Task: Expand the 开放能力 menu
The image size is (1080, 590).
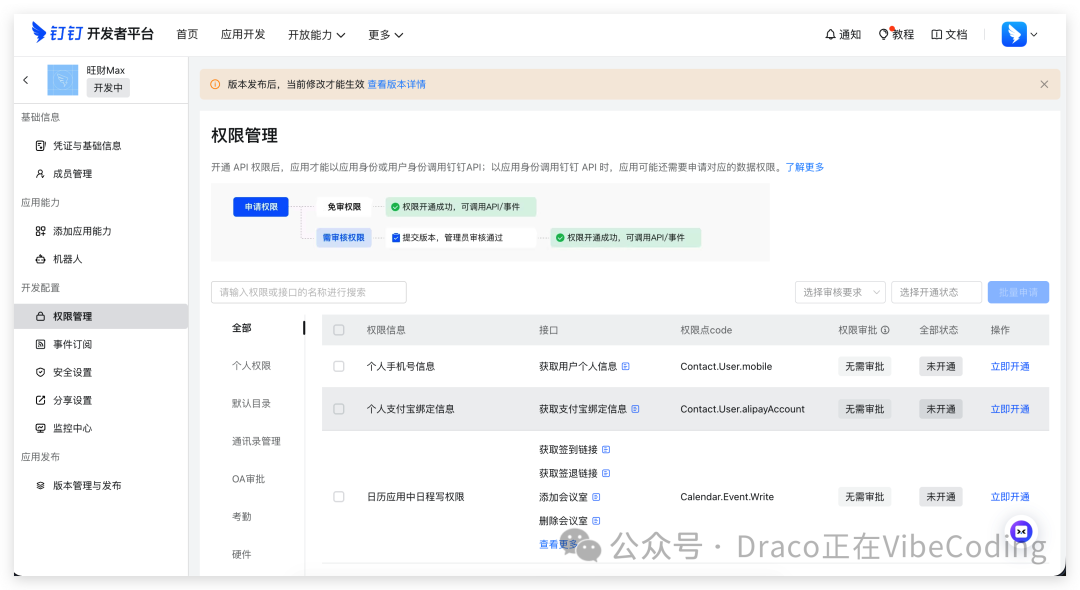Action: pos(316,33)
